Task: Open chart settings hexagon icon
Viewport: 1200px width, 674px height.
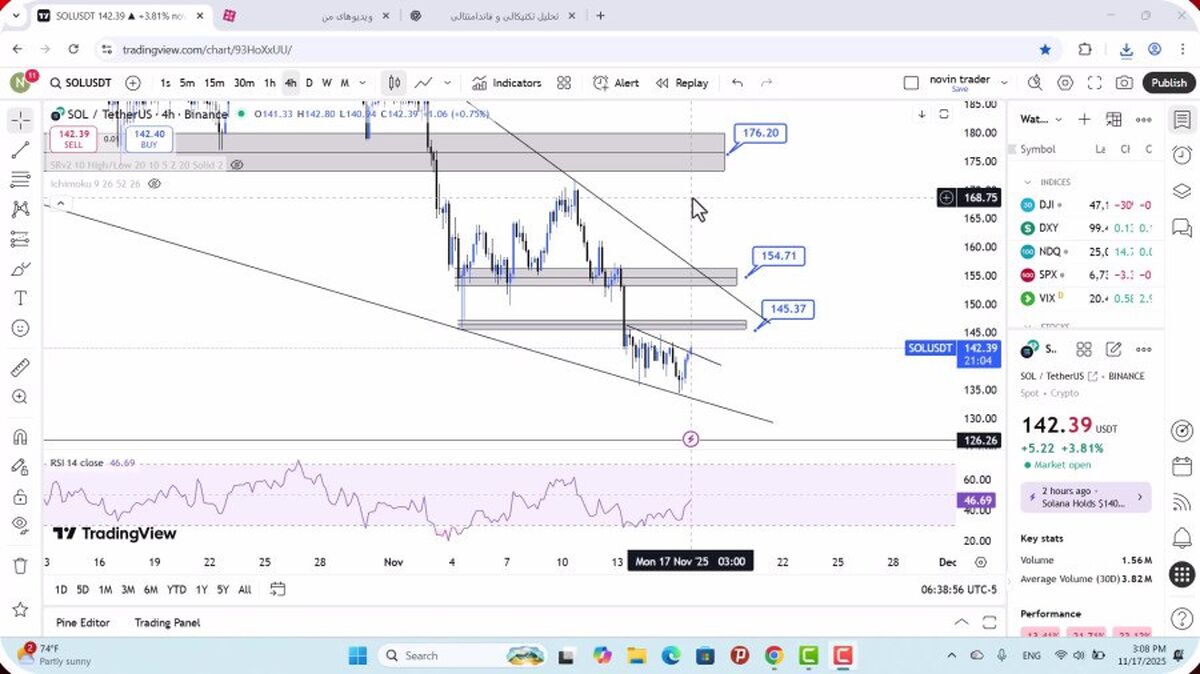Action: tap(1065, 83)
